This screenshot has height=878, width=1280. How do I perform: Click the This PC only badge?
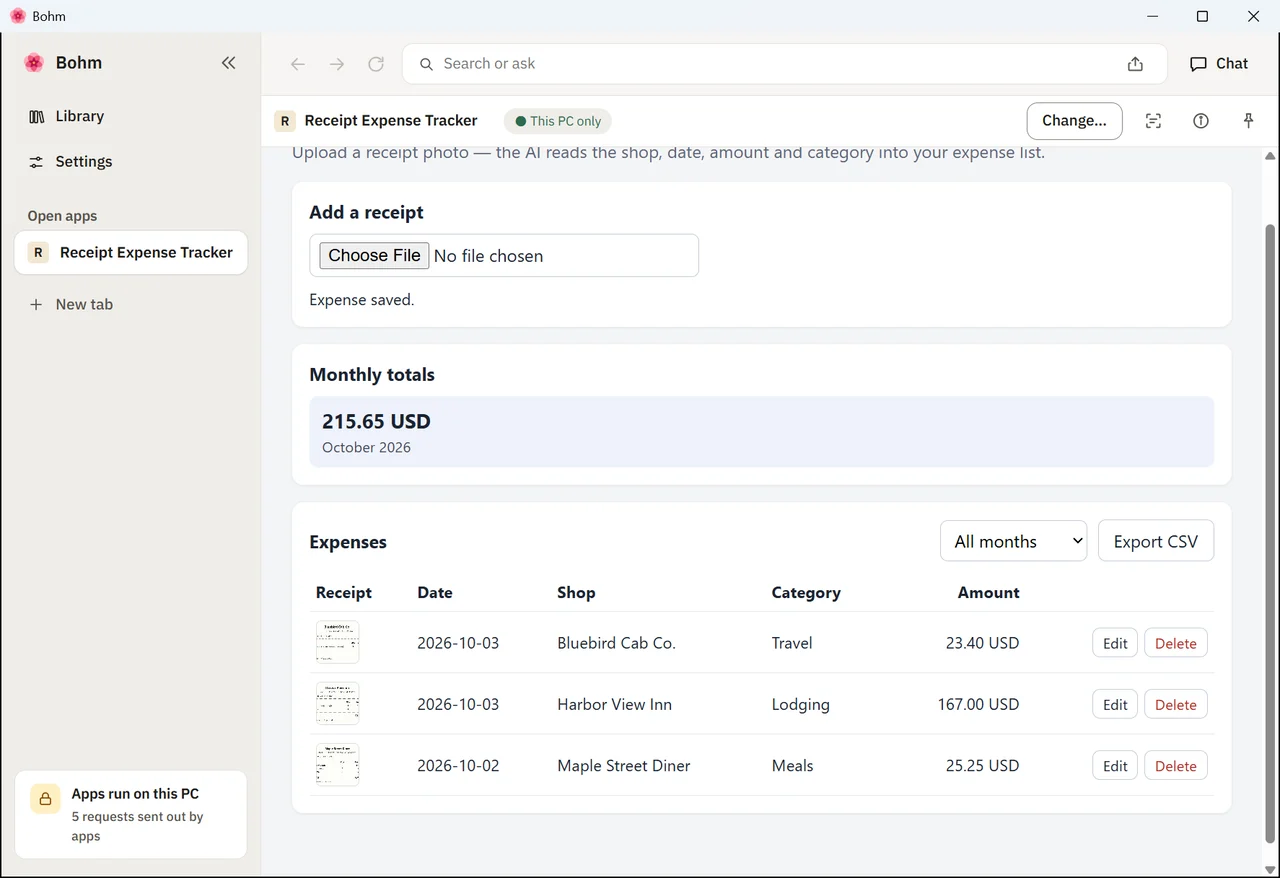[x=558, y=121]
